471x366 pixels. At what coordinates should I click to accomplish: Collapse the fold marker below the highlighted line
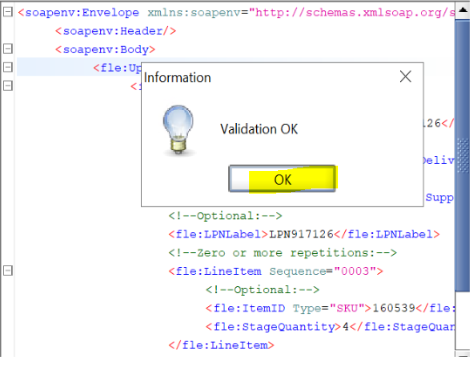pos(8,86)
